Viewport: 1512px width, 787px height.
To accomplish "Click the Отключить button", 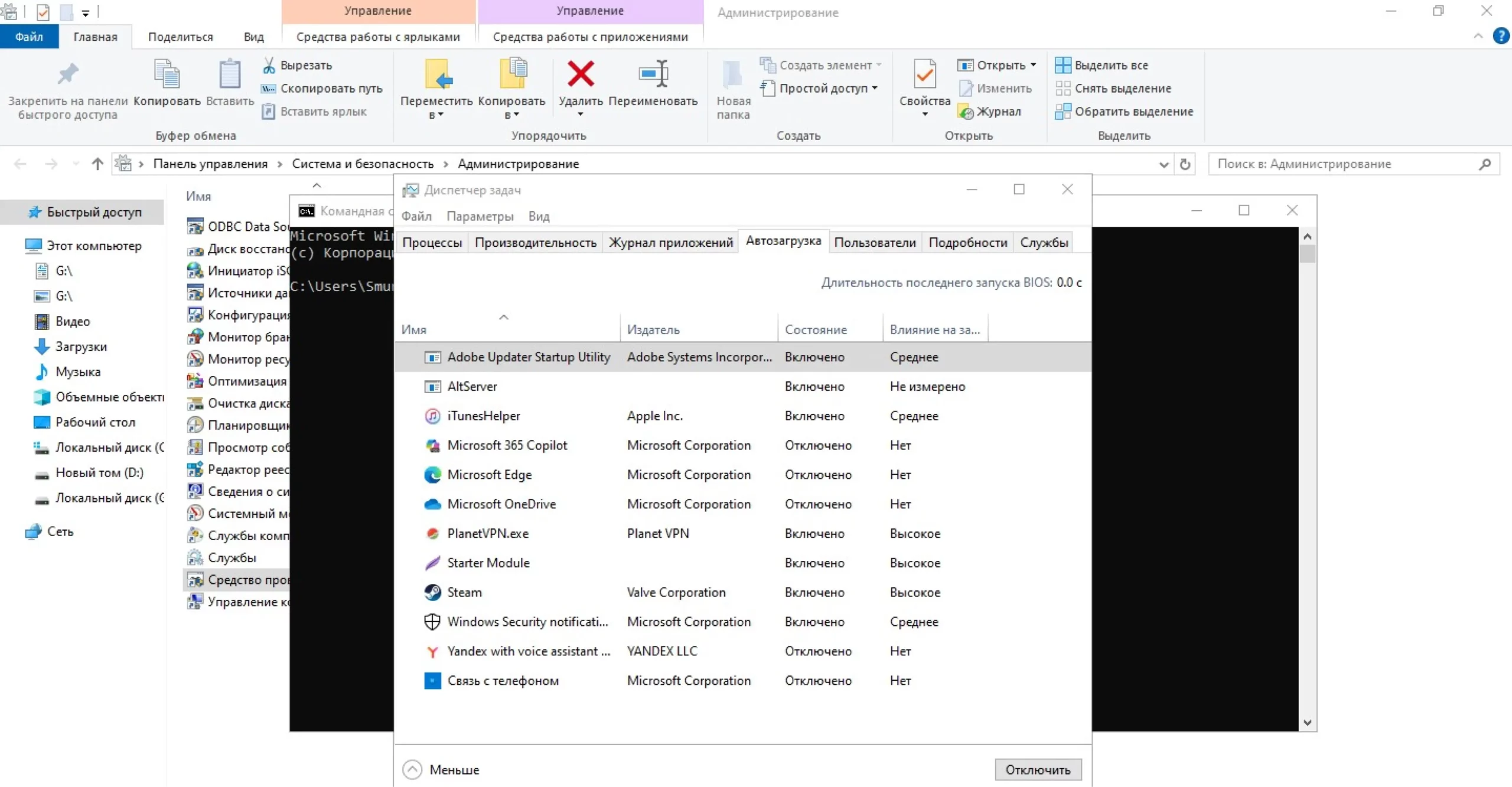I will 1038,769.
